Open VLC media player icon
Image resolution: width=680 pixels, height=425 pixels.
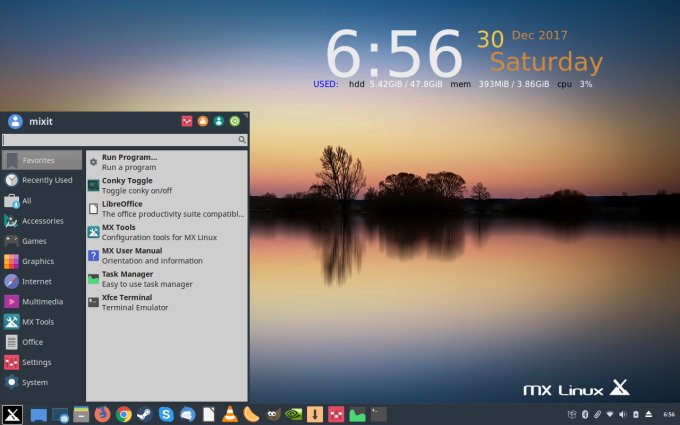229,414
